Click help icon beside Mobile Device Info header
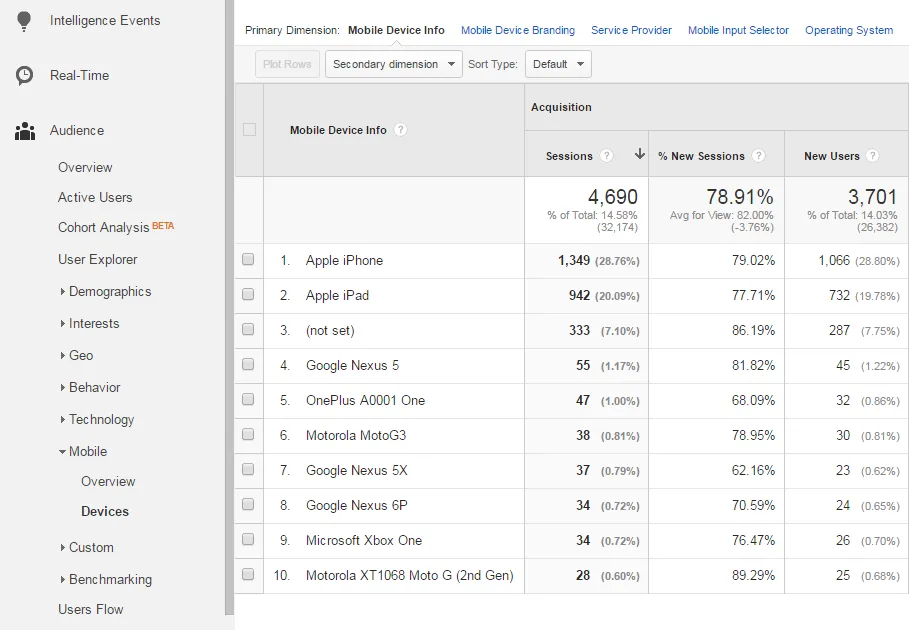 click(401, 130)
